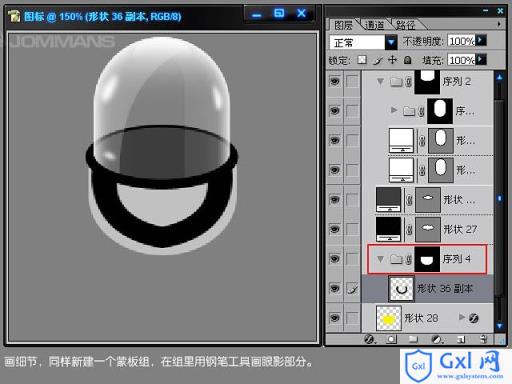This screenshot has height=384, width=512.
Task: Open the 填充 slider arrow
Action: click(x=481, y=60)
